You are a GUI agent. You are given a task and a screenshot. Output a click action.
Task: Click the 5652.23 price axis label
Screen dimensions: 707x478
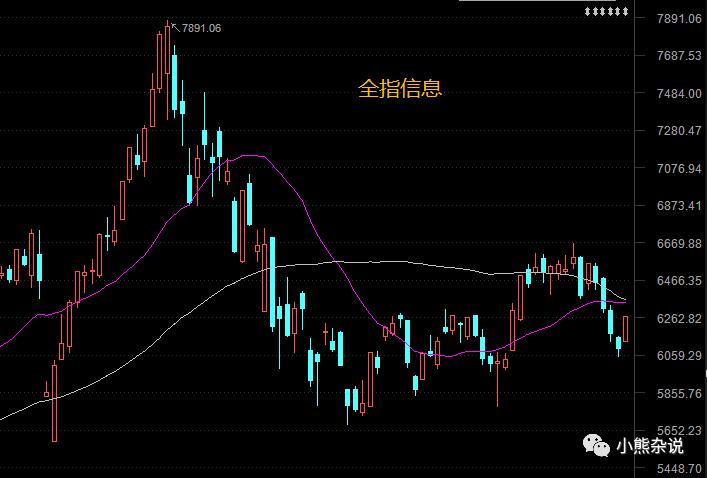(679, 431)
